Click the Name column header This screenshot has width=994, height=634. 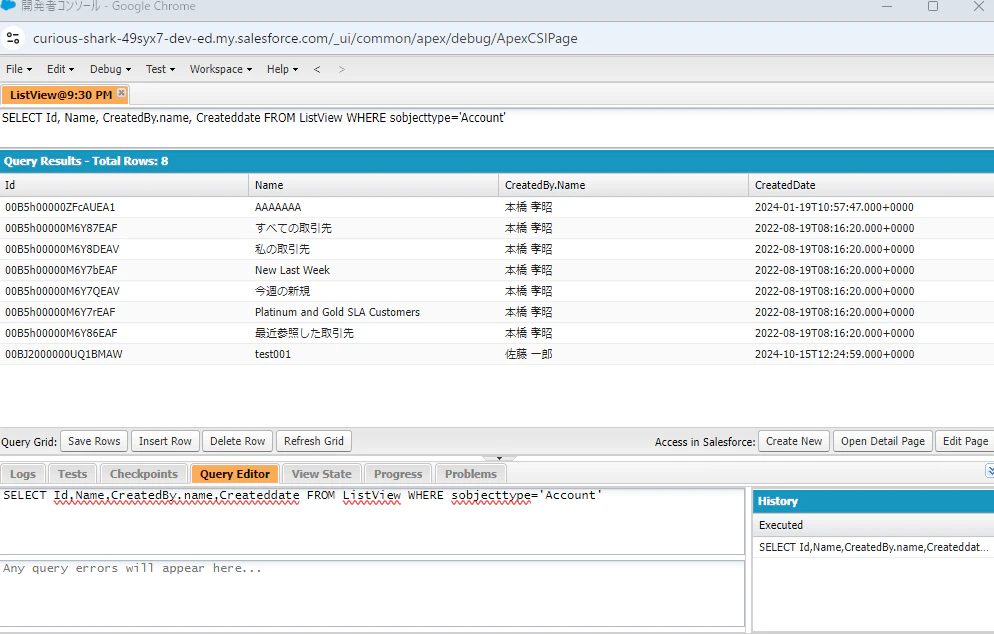click(373, 185)
